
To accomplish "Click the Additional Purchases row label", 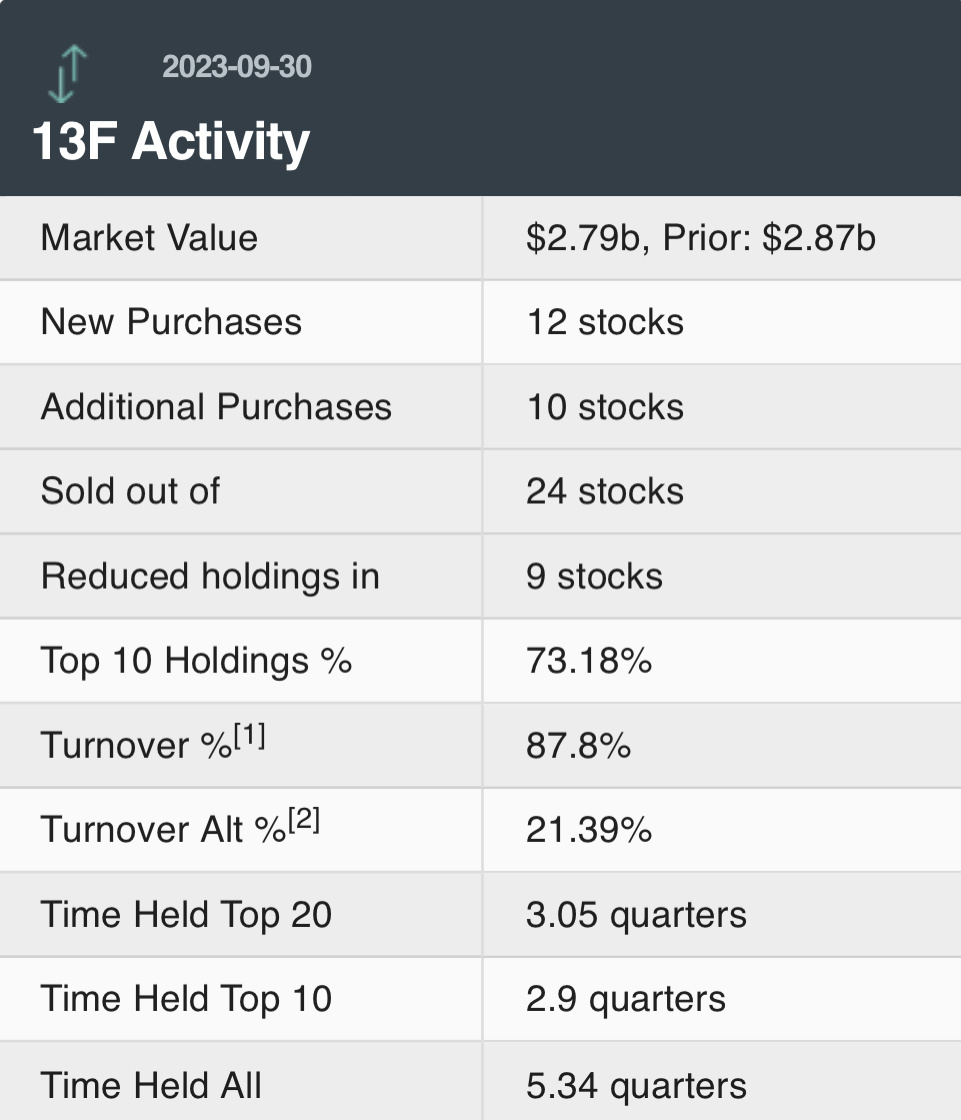I will 216,407.
